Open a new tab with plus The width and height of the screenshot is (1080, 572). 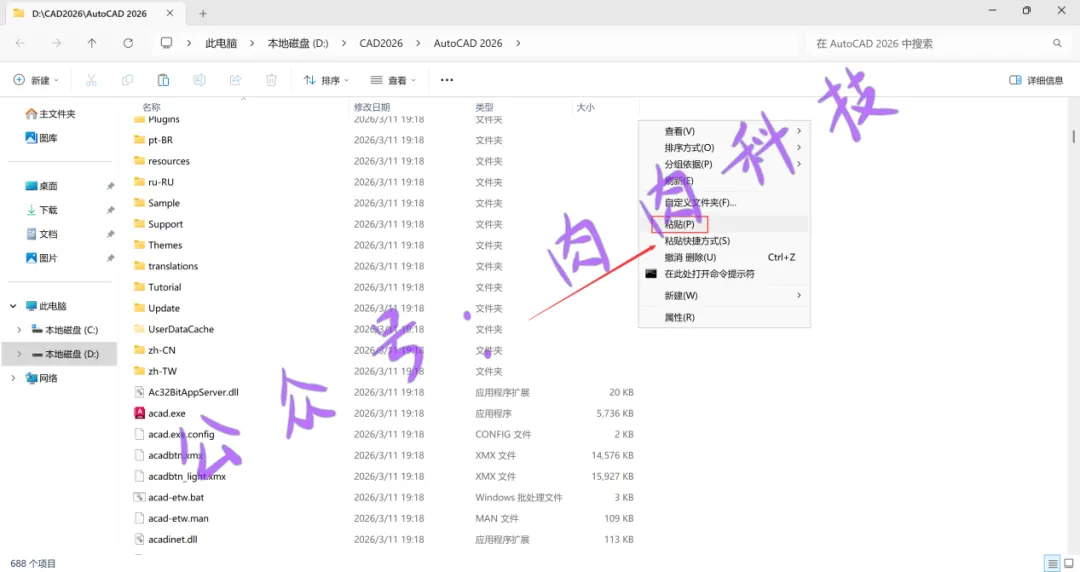(x=202, y=13)
